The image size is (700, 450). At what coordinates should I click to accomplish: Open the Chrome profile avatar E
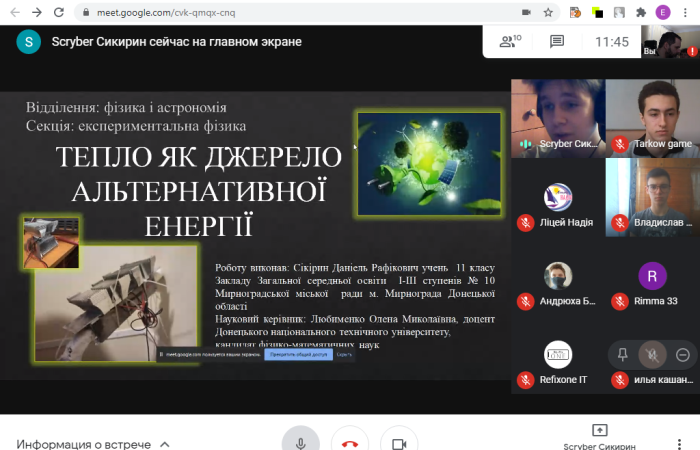coord(663,13)
